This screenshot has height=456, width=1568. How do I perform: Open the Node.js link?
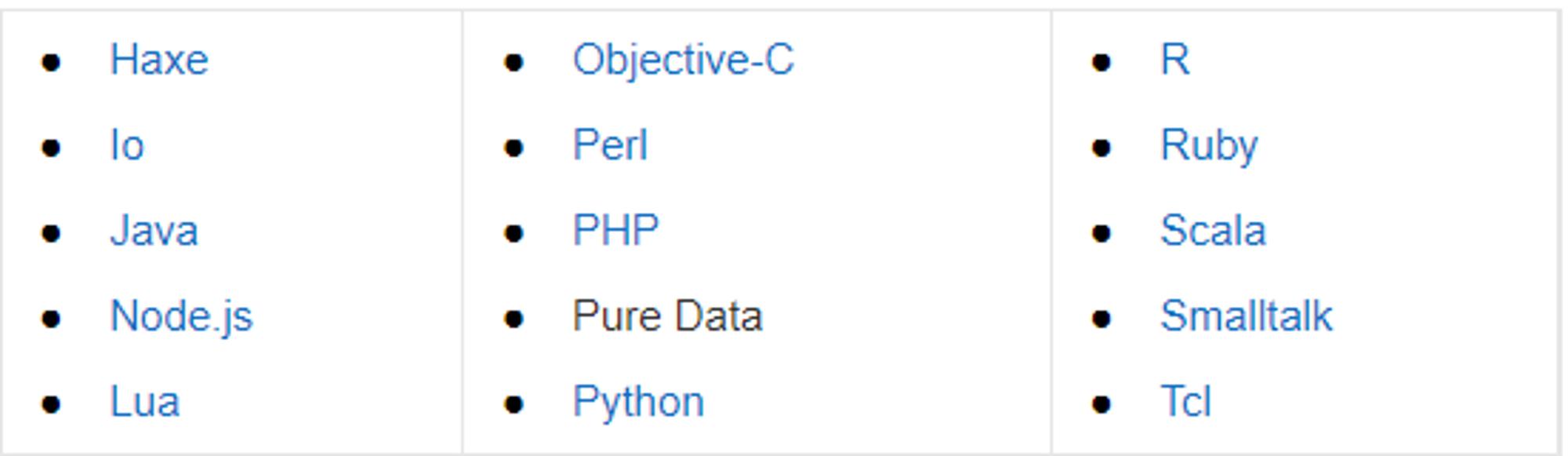click(x=181, y=316)
